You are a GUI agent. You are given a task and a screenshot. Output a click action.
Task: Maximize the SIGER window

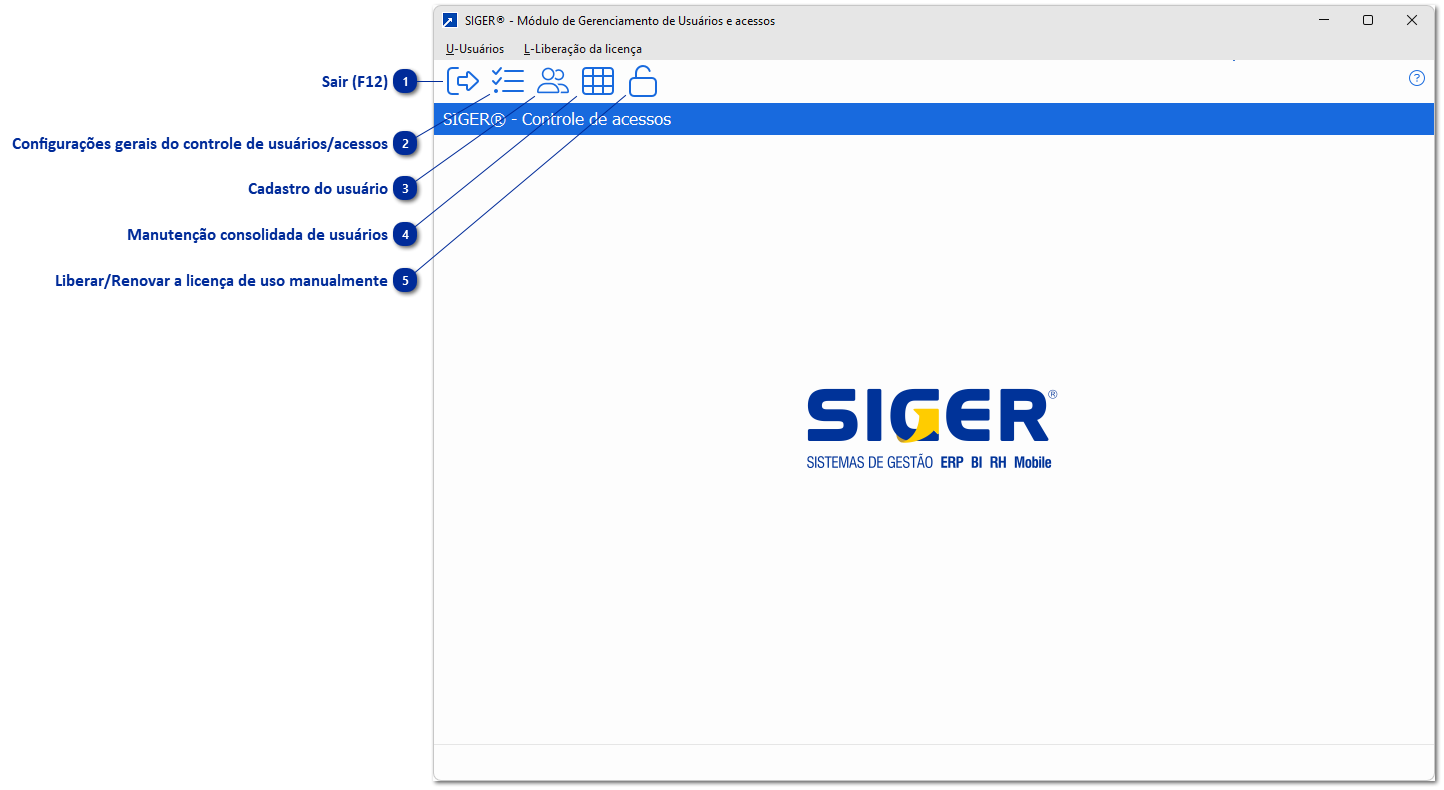[1368, 20]
